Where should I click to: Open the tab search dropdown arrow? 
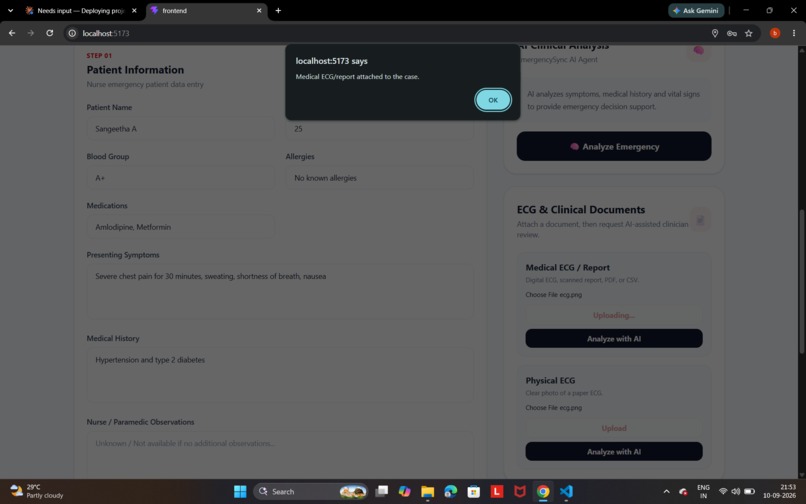tap(10, 10)
